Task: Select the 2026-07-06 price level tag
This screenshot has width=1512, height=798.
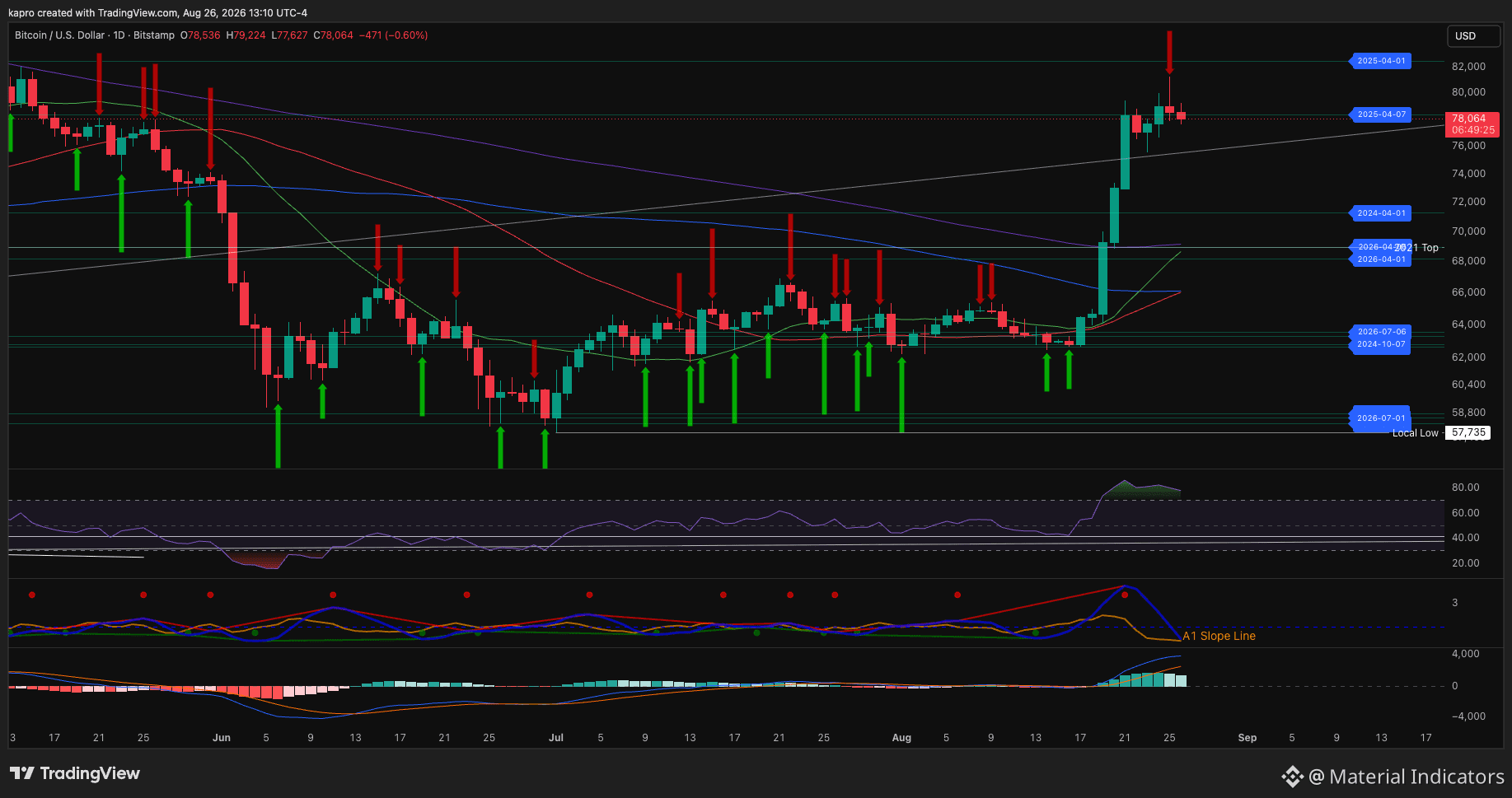Action: click(1380, 332)
